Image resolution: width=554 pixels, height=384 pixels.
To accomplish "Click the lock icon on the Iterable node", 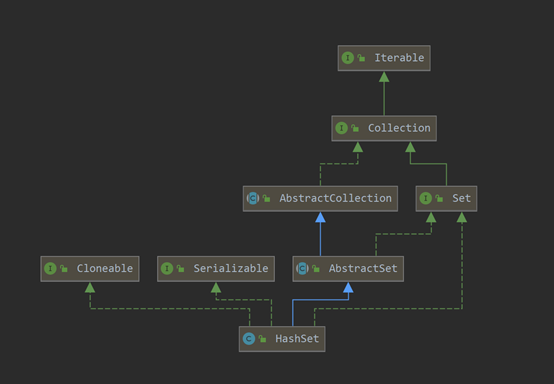I will pyautogui.click(x=361, y=58).
